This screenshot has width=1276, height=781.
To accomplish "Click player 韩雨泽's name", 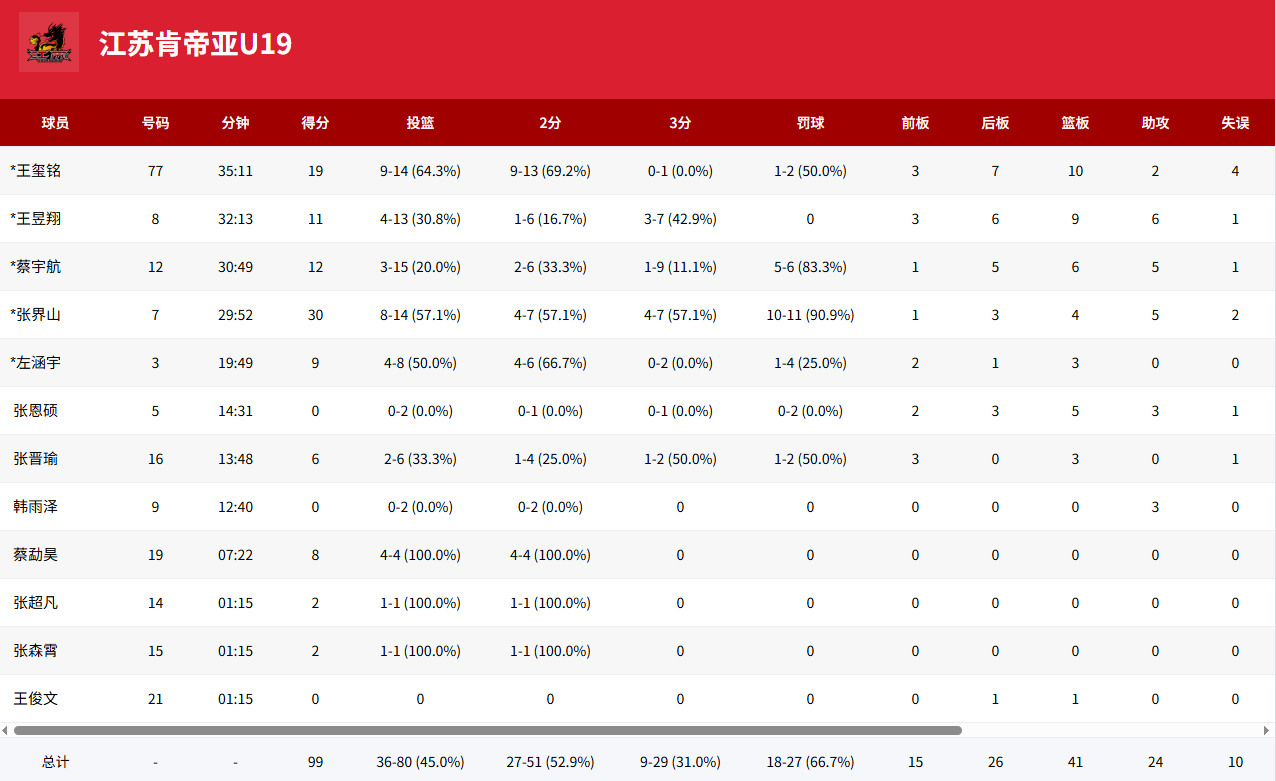I will point(35,507).
